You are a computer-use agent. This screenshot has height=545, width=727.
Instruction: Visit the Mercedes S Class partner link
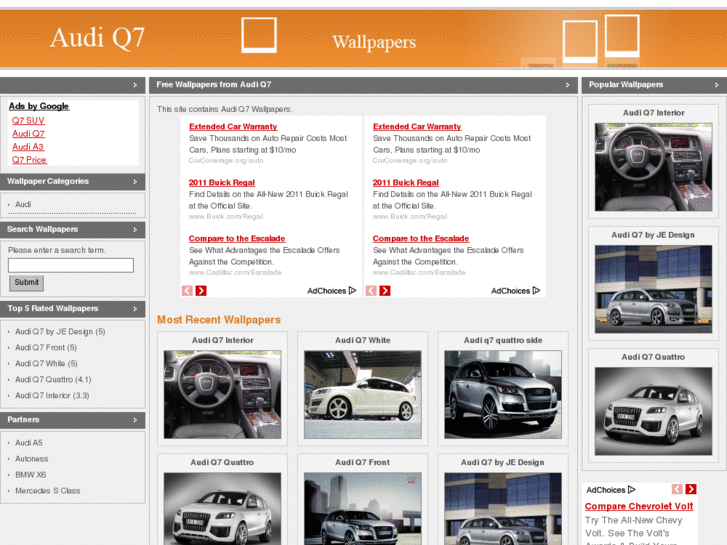point(48,491)
